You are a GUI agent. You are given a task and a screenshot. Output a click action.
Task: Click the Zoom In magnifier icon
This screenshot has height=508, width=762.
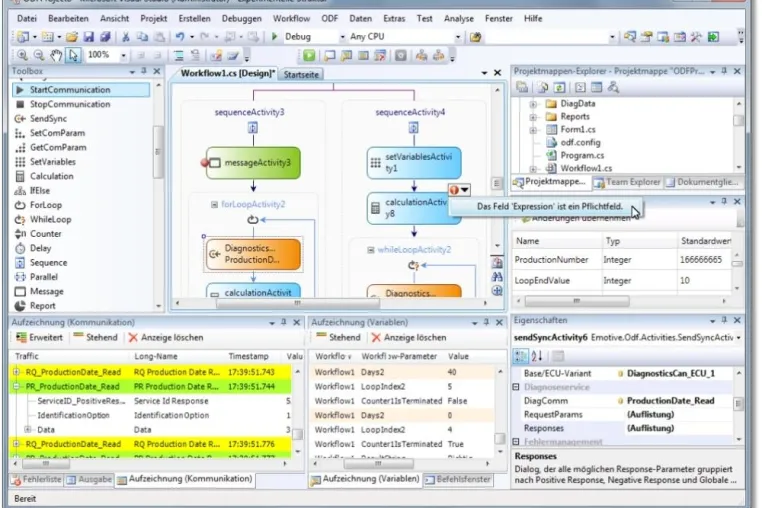22,55
